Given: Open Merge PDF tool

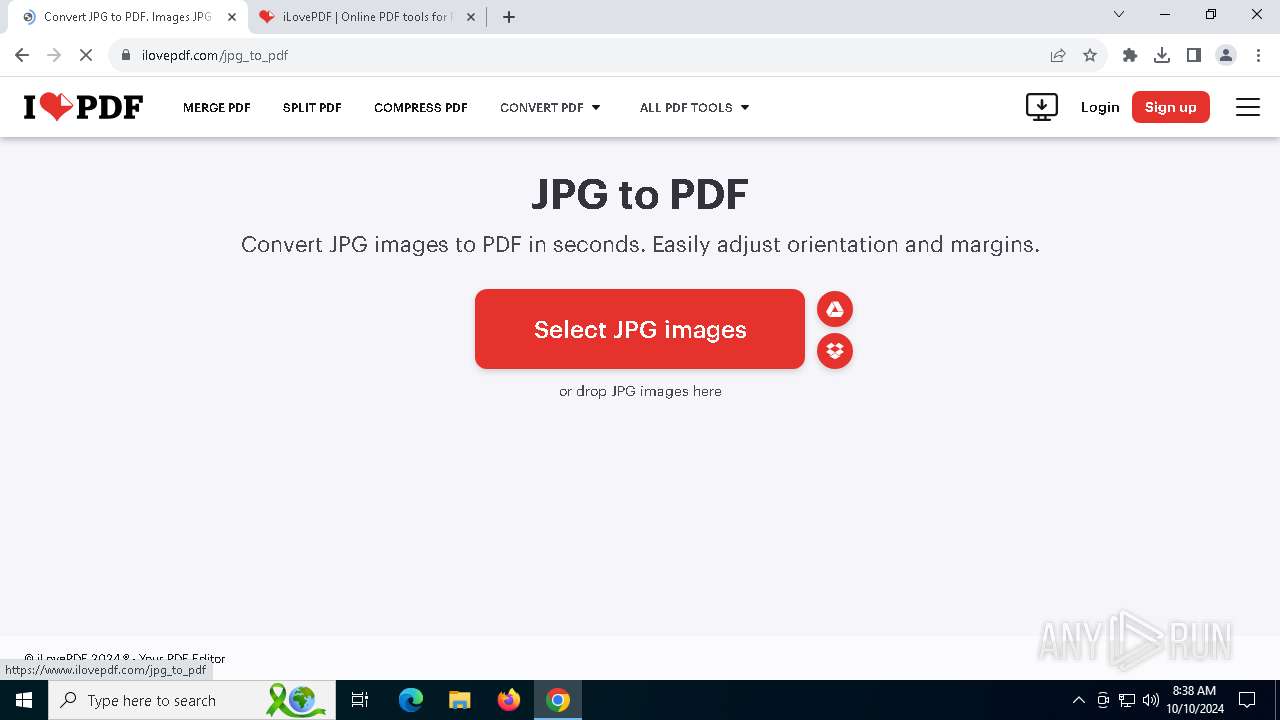Looking at the screenshot, I should click(x=217, y=107).
